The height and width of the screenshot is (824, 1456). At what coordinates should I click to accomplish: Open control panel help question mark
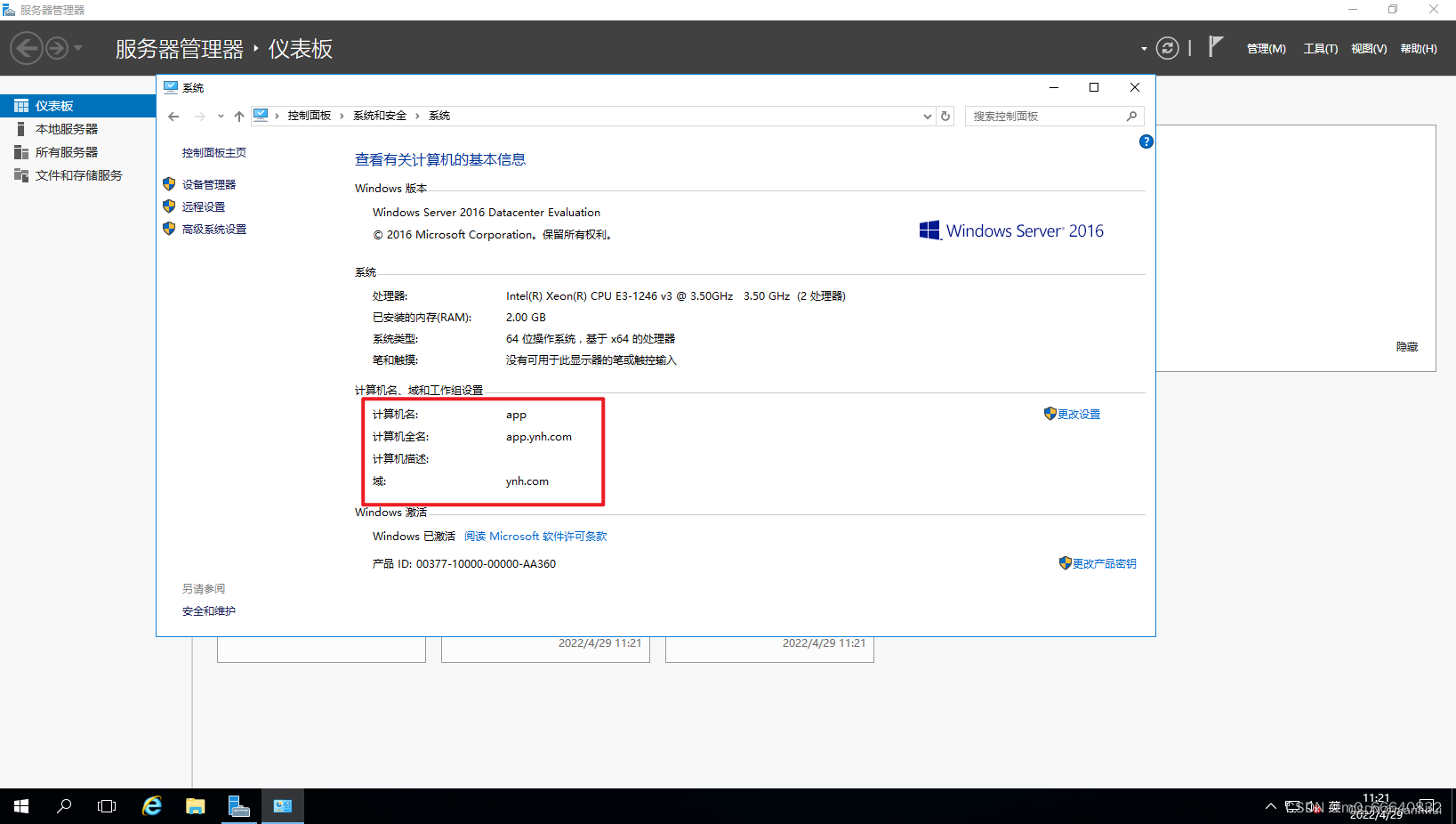click(1146, 141)
